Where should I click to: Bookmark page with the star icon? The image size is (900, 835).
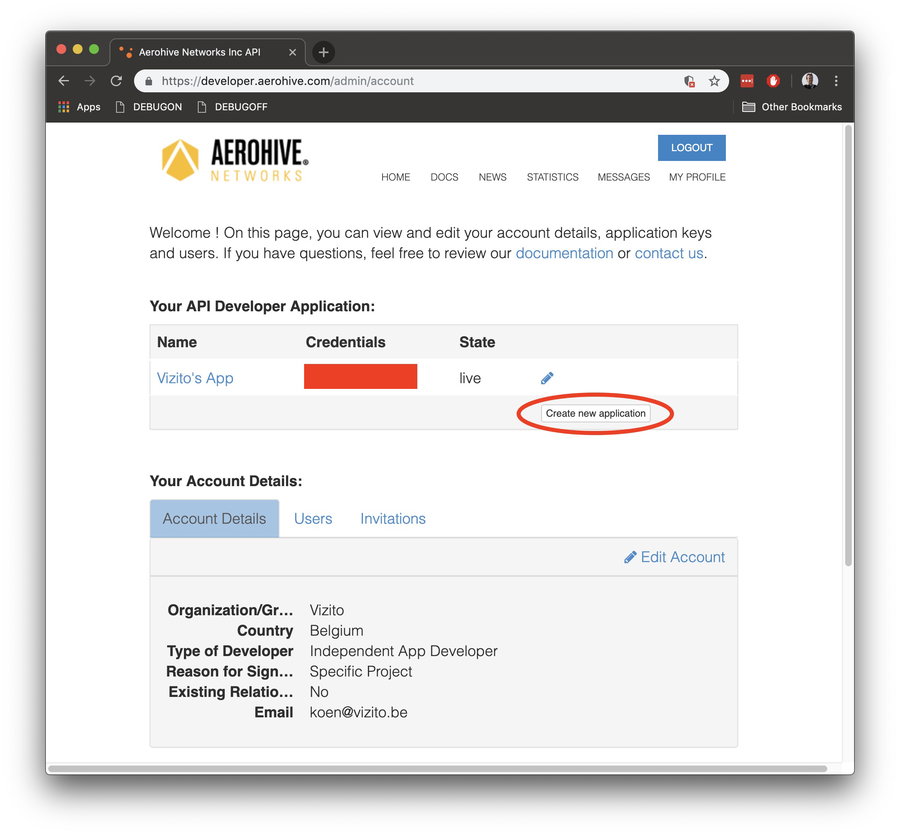714,81
